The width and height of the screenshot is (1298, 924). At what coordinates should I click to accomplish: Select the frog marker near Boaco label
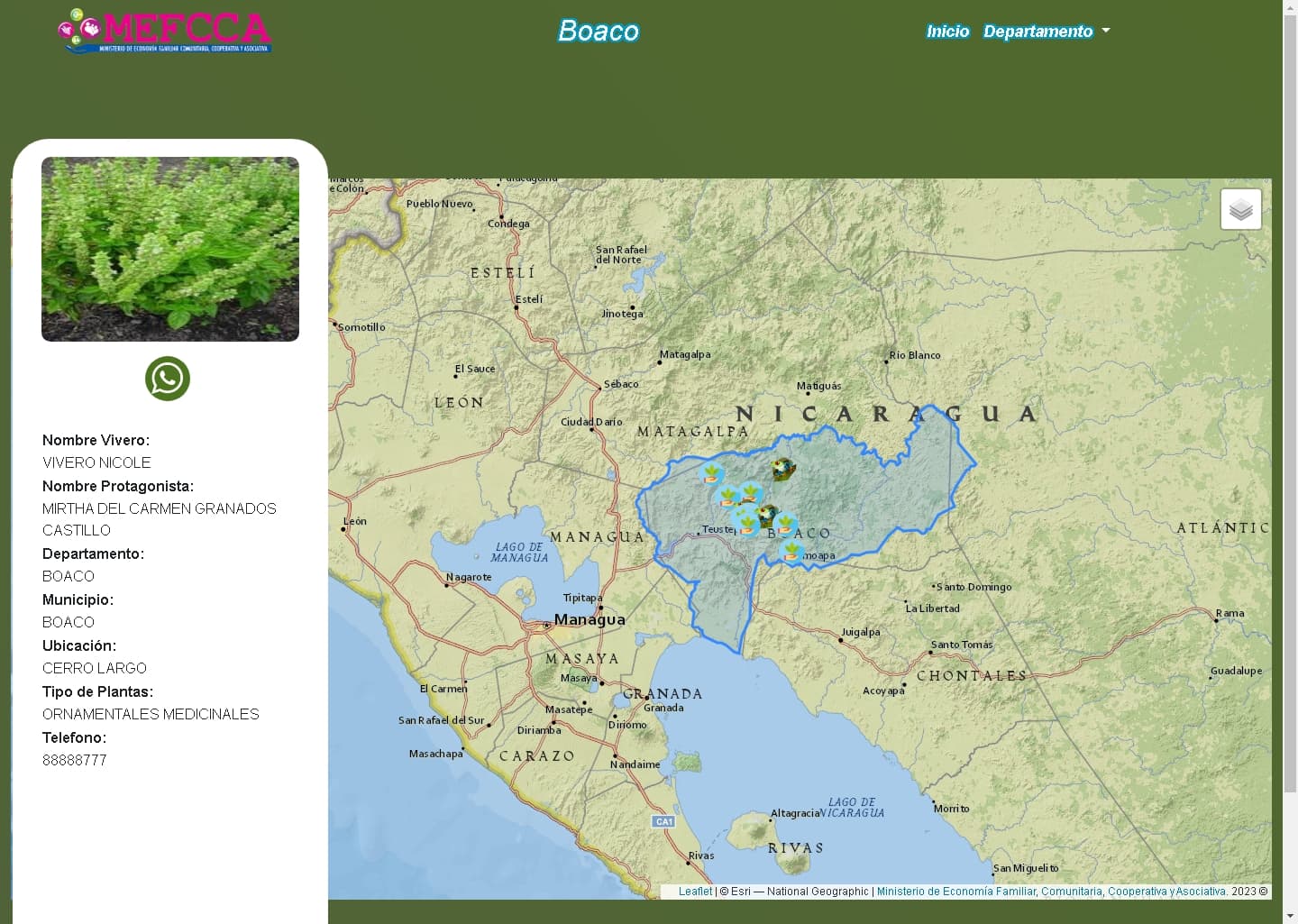click(x=767, y=515)
